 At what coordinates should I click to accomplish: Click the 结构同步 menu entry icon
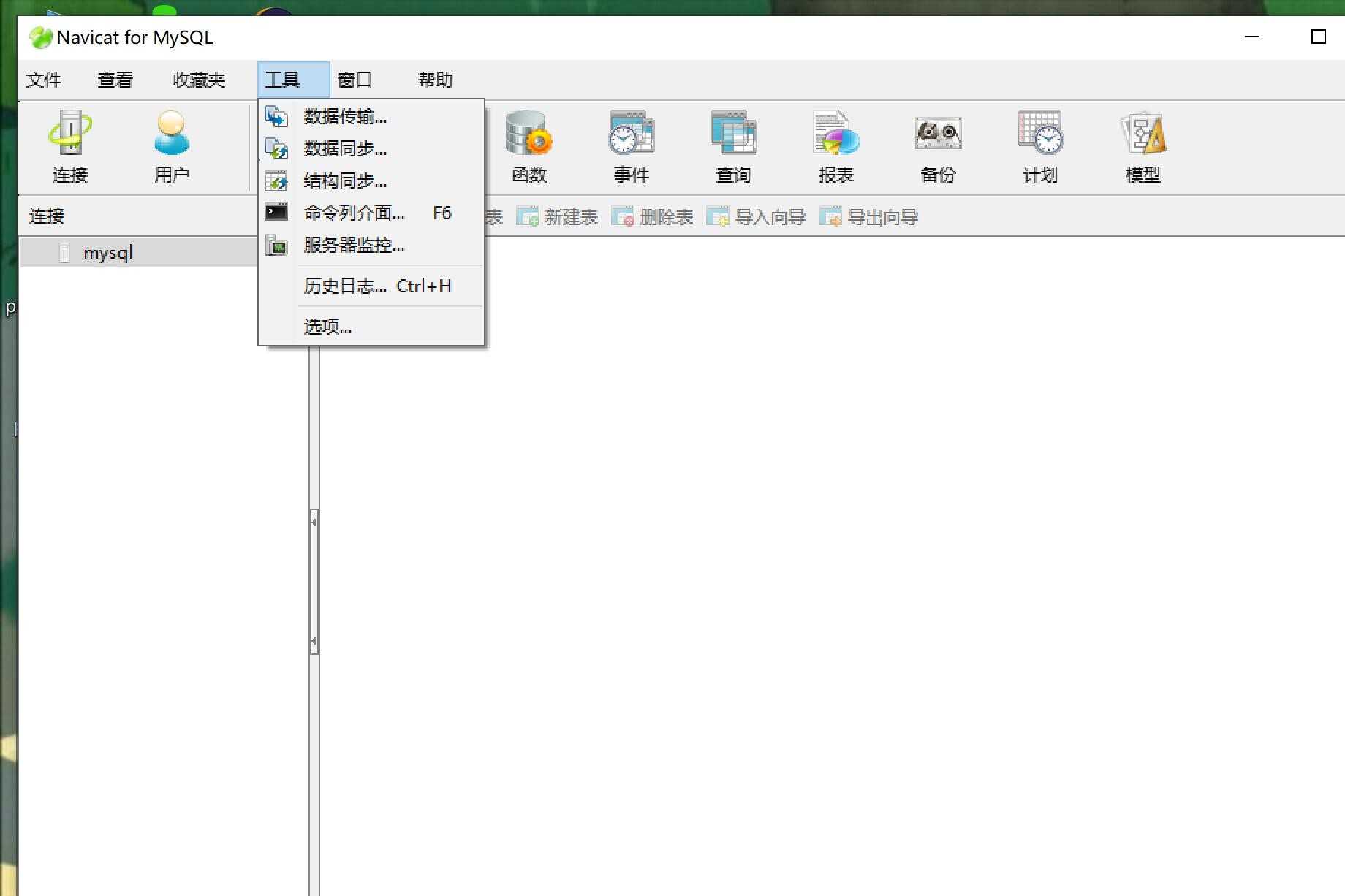(276, 181)
